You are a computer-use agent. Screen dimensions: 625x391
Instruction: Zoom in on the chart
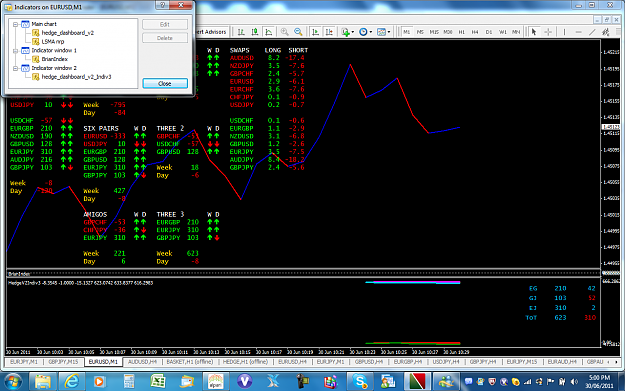(x=284, y=32)
